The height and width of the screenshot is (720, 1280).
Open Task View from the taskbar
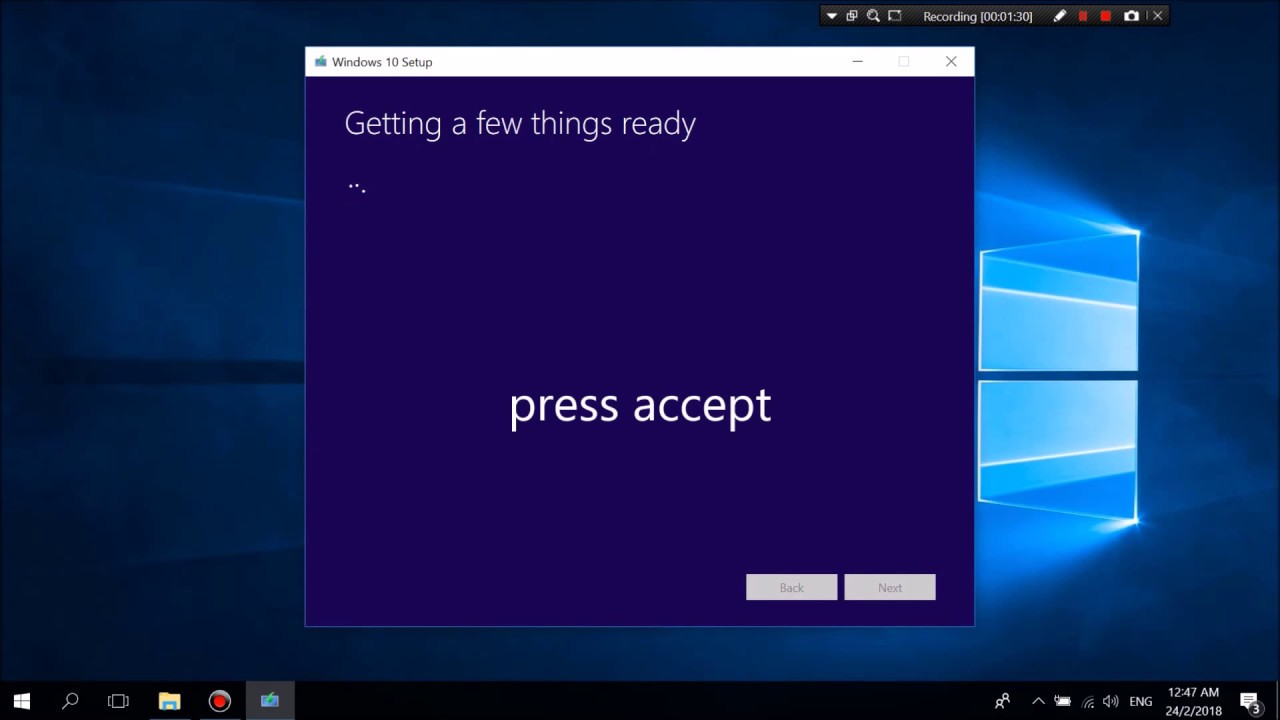[118, 701]
